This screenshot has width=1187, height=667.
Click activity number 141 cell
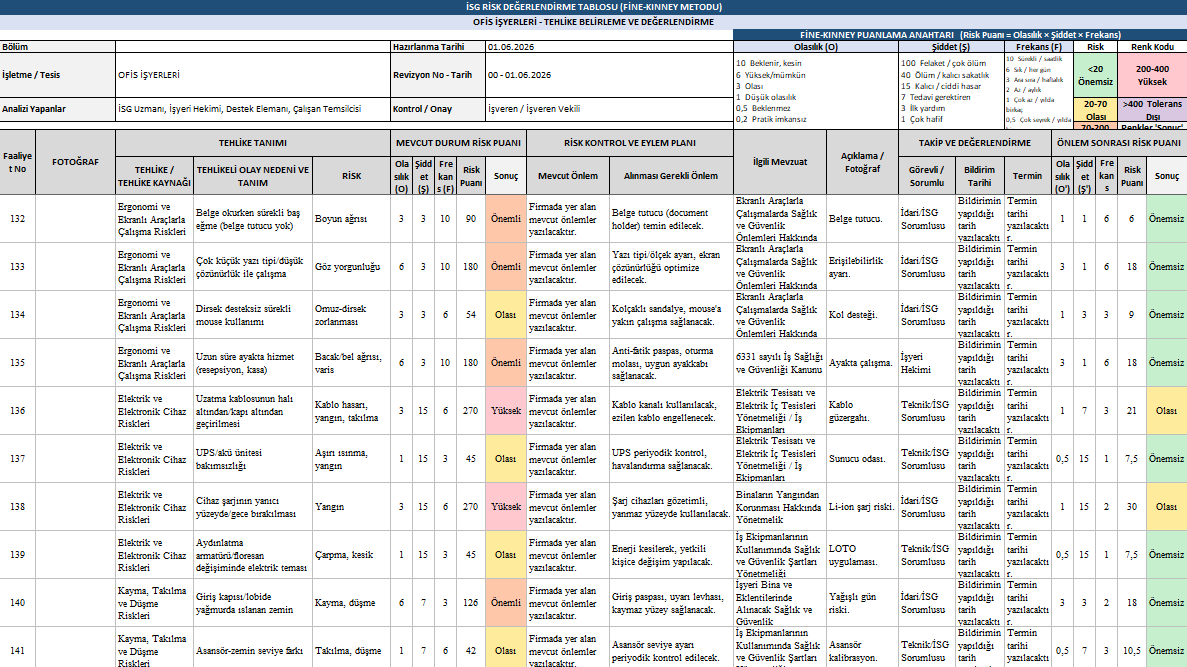point(17,650)
